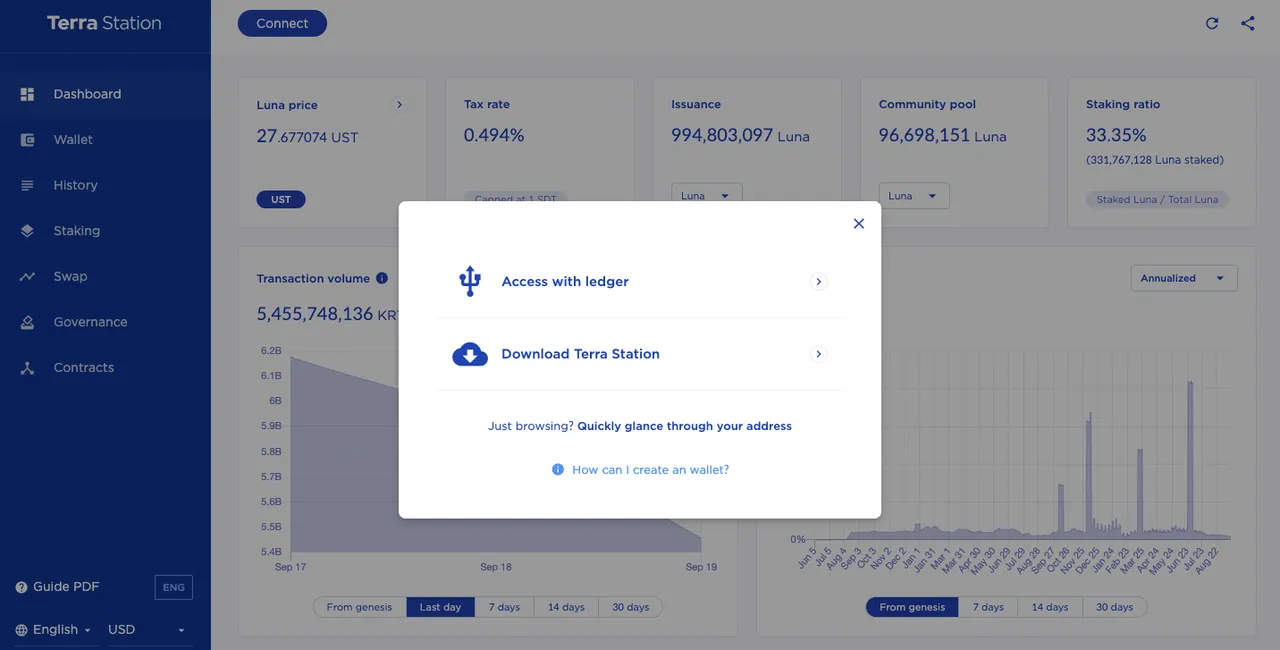Open the Download Terra Station arrow

[x=818, y=354]
